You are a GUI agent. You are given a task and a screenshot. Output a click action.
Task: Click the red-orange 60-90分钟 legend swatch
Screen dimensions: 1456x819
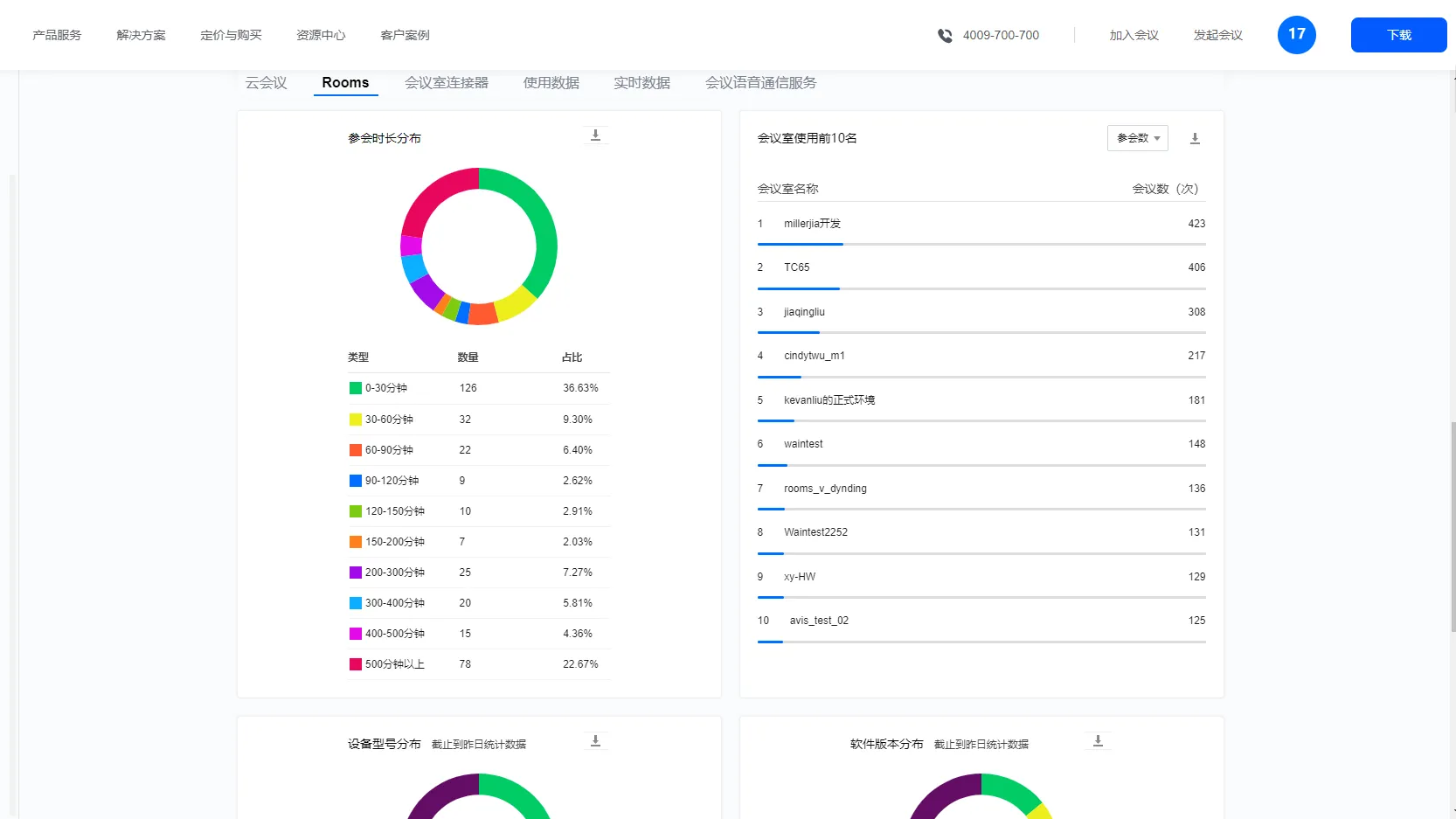click(356, 450)
